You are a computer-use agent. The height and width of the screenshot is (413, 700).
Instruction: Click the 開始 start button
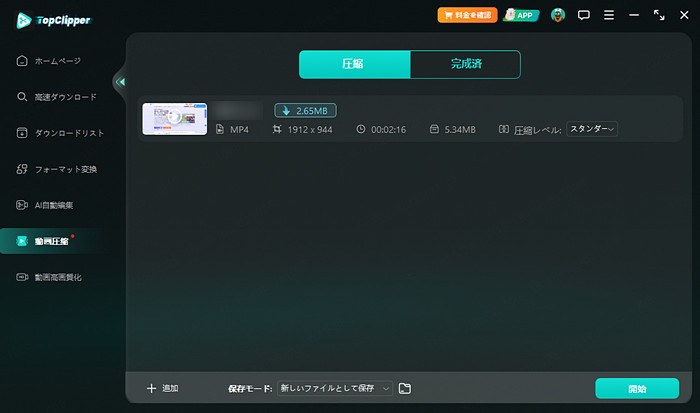pyautogui.click(x=637, y=388)
